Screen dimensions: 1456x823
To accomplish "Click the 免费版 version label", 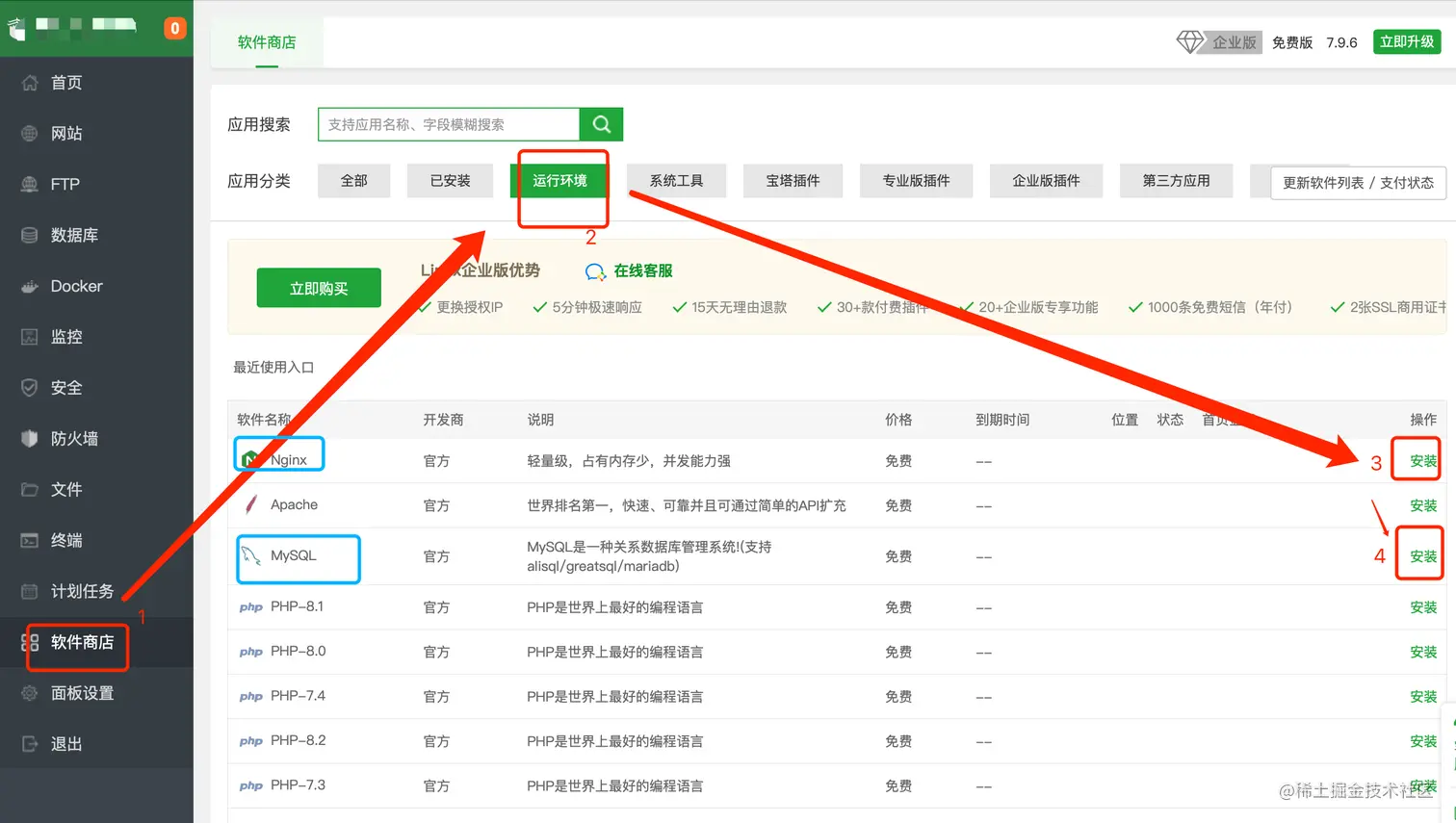I will [1292, 42].
